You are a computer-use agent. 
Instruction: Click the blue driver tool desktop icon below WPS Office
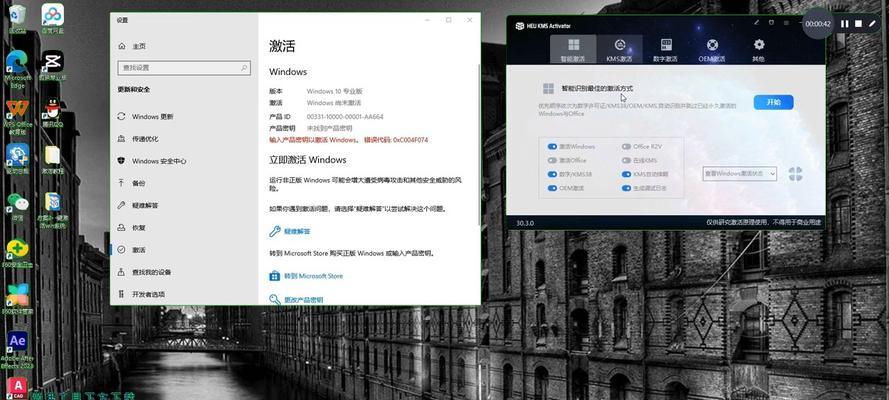pos(18,158)
